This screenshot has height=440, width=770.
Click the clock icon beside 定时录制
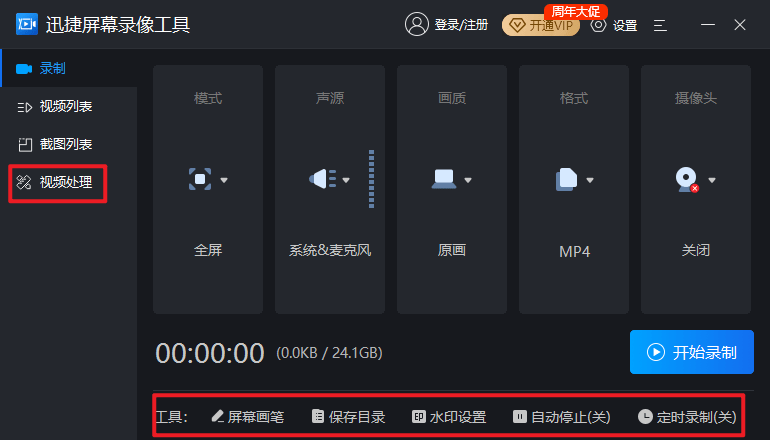click(645, 416)
